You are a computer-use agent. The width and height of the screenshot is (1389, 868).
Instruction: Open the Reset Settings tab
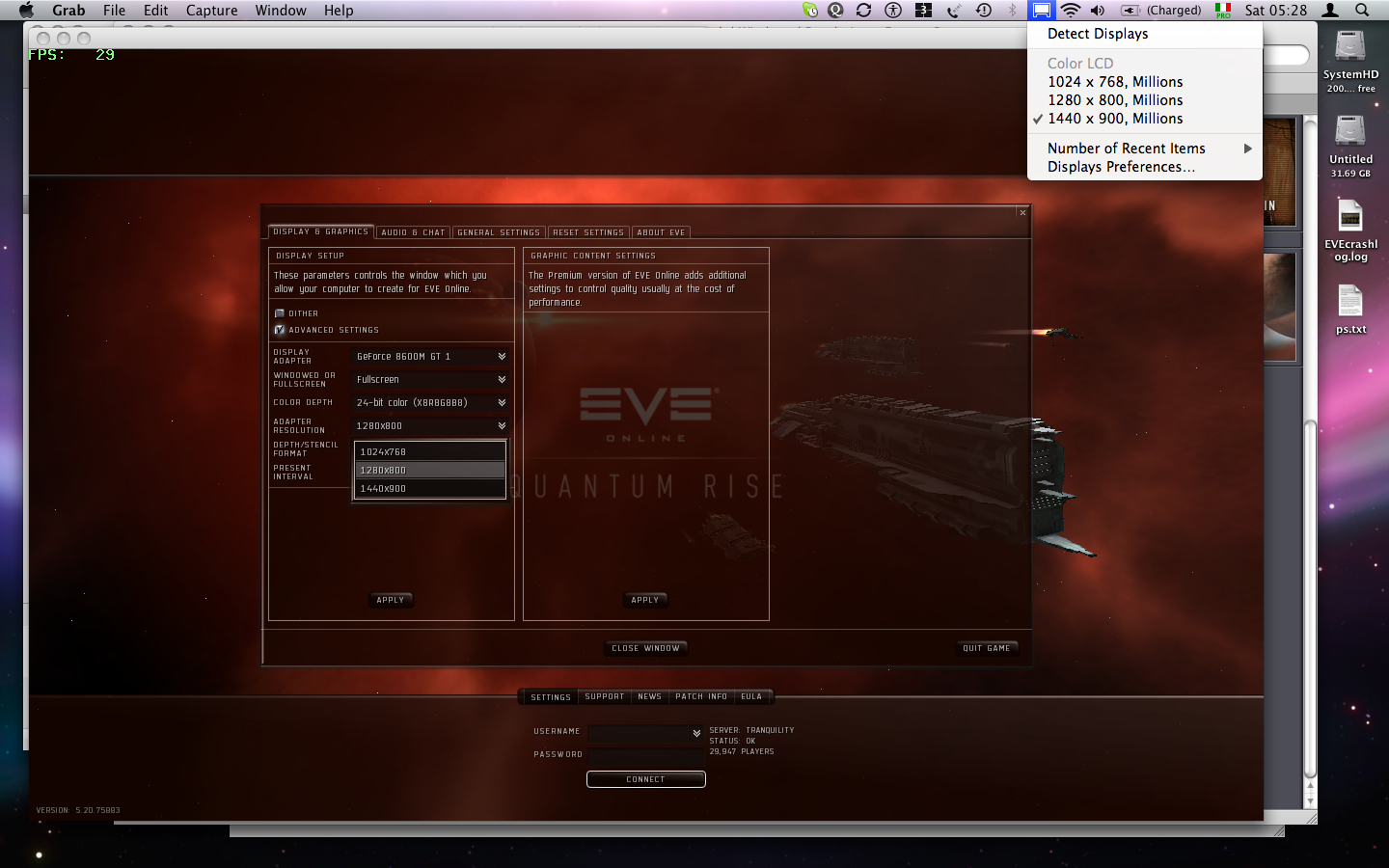click(588, 232)
